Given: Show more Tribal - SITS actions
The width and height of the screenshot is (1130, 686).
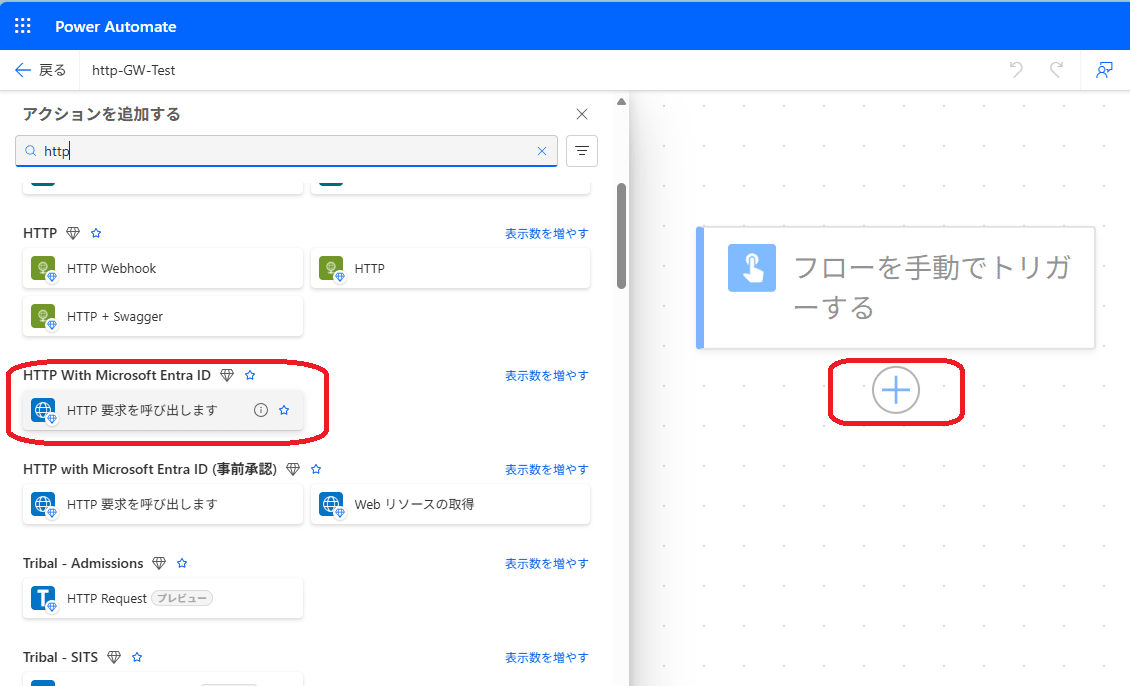Looking at the screenshot, I should [x=546, y=658].
